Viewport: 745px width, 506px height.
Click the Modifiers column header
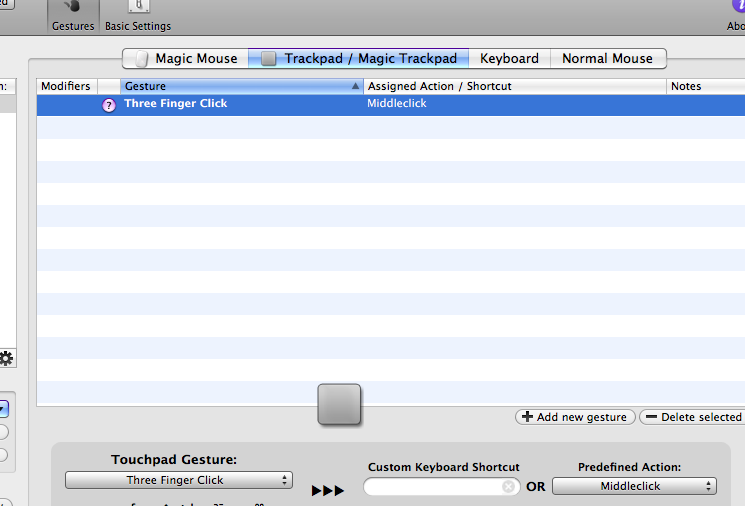(x=67, y=86)
